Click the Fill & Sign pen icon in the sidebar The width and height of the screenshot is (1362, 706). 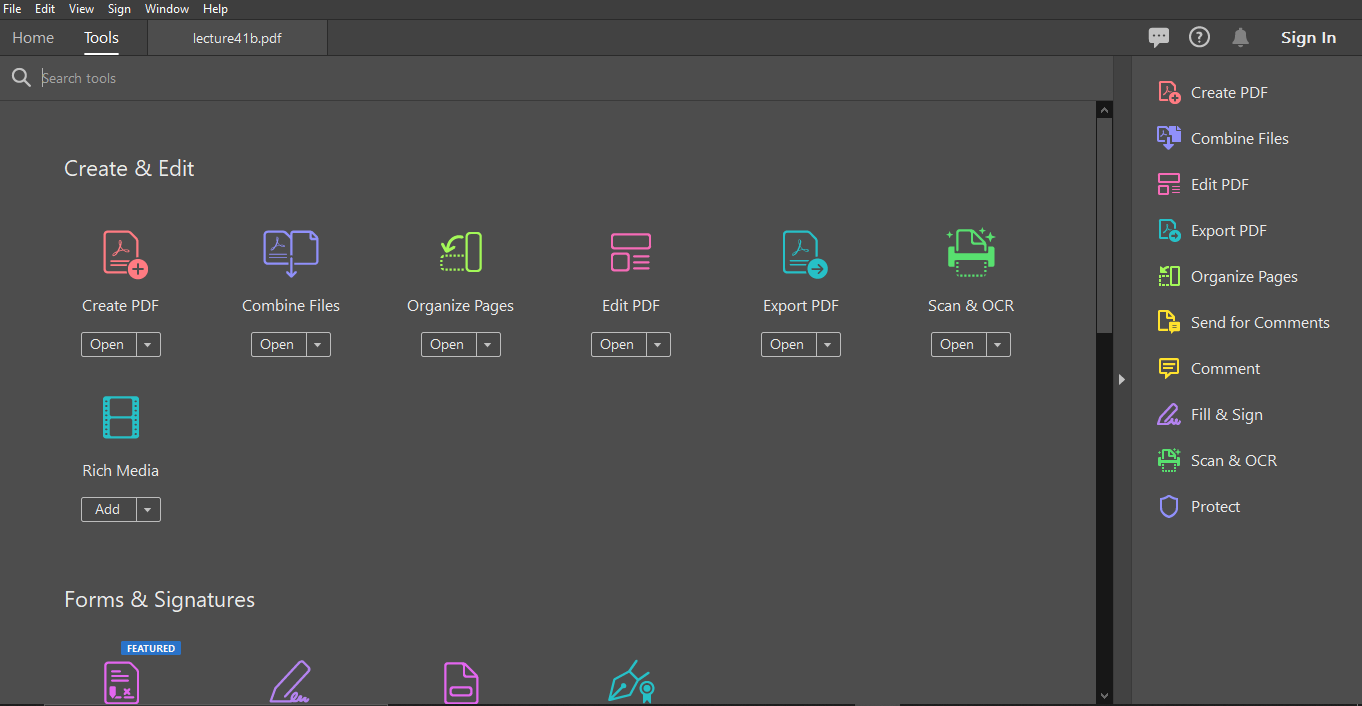point(1169,414)
